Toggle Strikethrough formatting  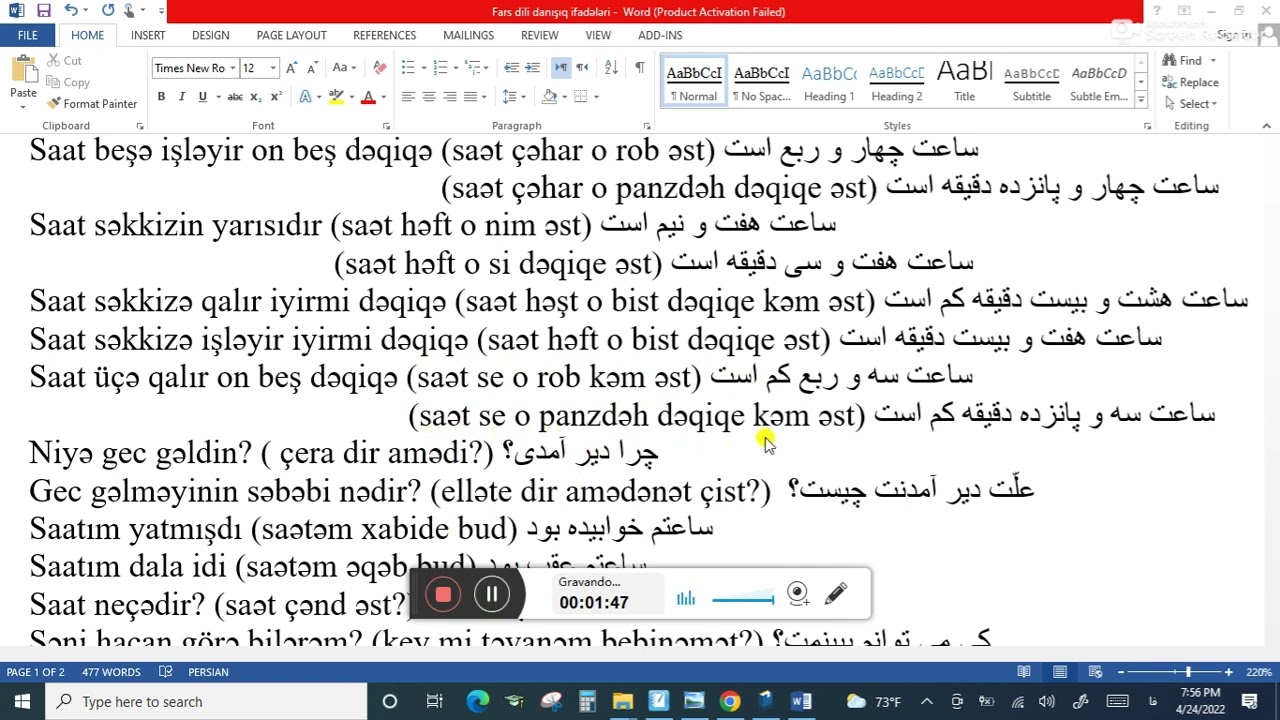(x=235, y=97)
